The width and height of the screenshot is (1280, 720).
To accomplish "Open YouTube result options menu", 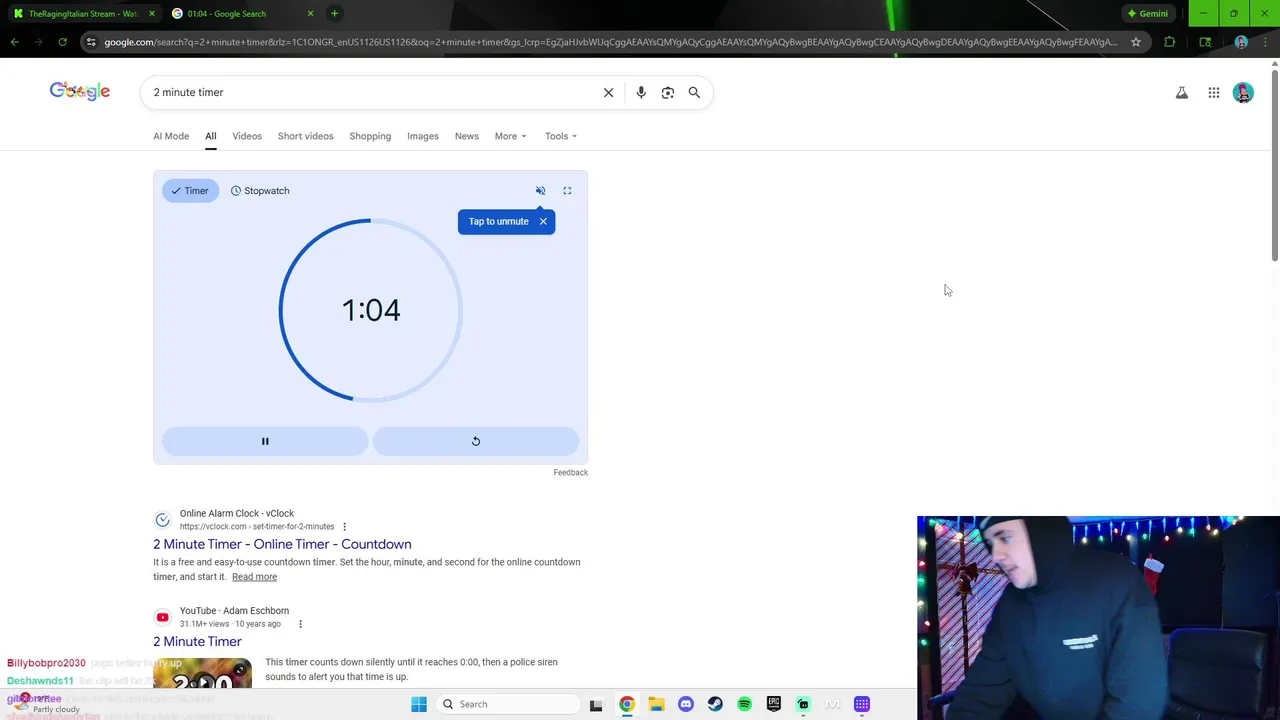I will click(300, 624).
